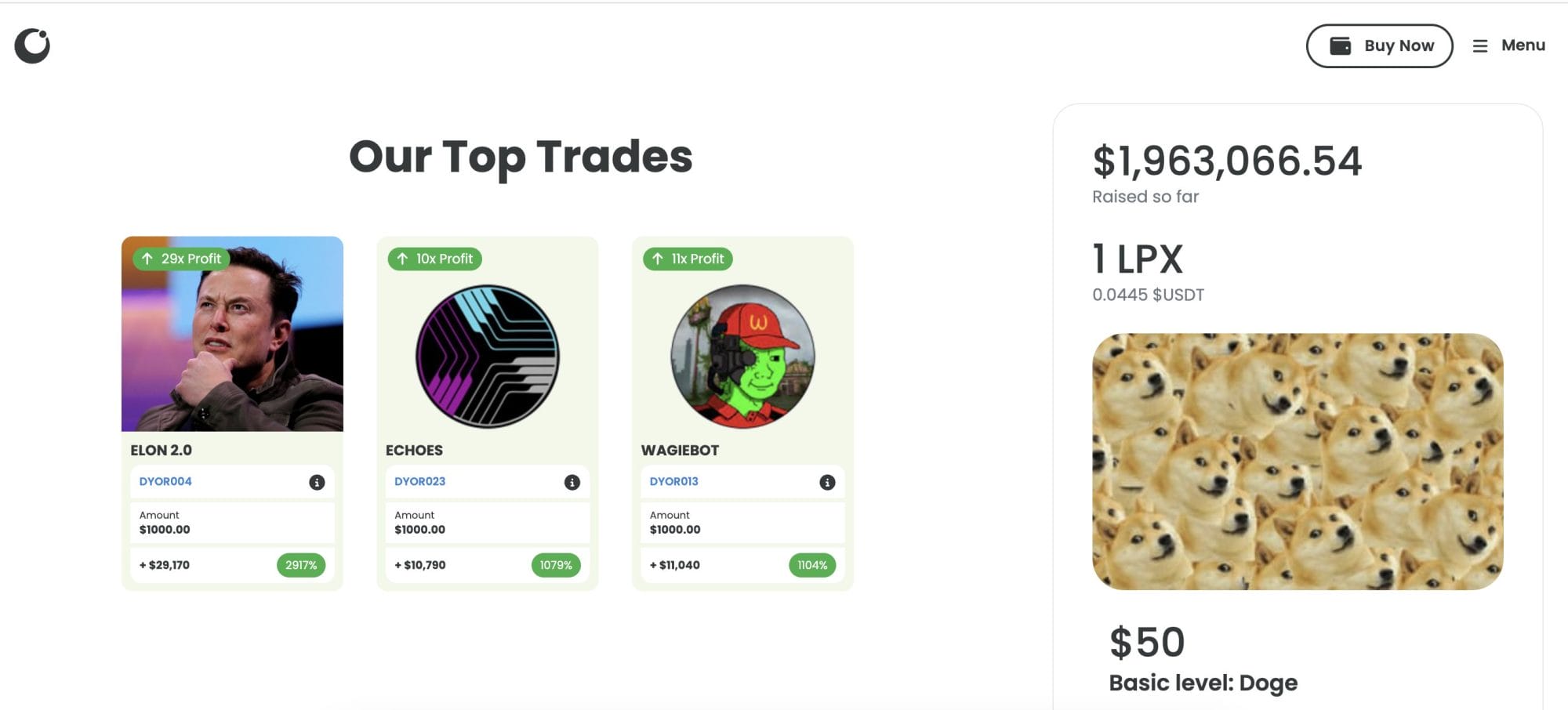Screen dimensions: 1568x710
Task: Open the DYOR004 link
Action: coord(165,481)
